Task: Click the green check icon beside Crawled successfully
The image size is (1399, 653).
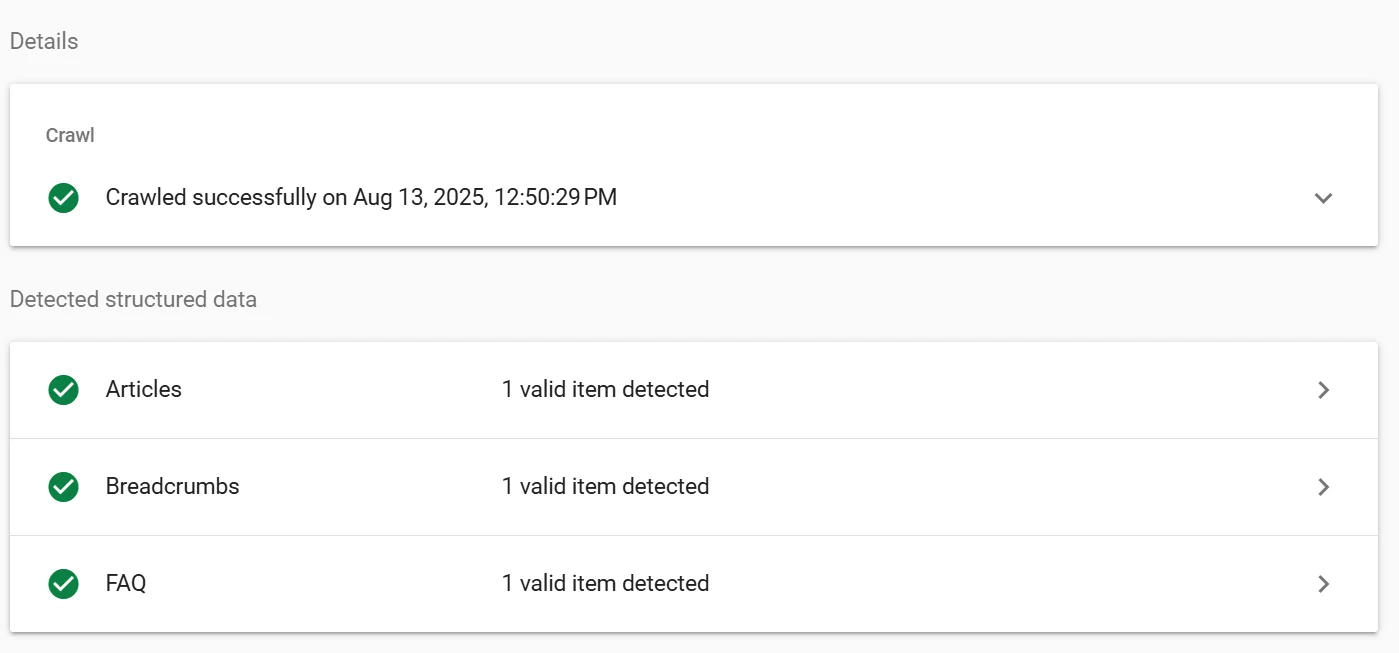Action: pos(64,197)
